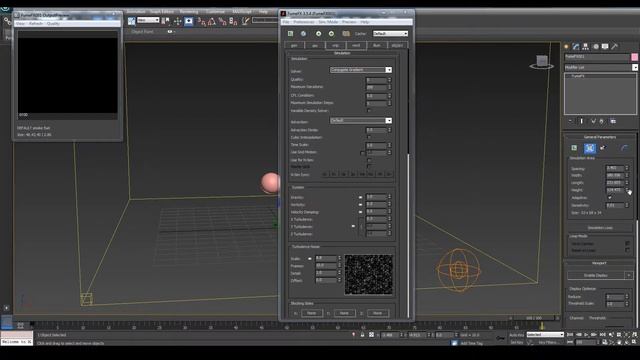The image size is (640, 360).
Task: Select the move tool in main toolbar
Action: pyautogui.click(x=178, y=21)
